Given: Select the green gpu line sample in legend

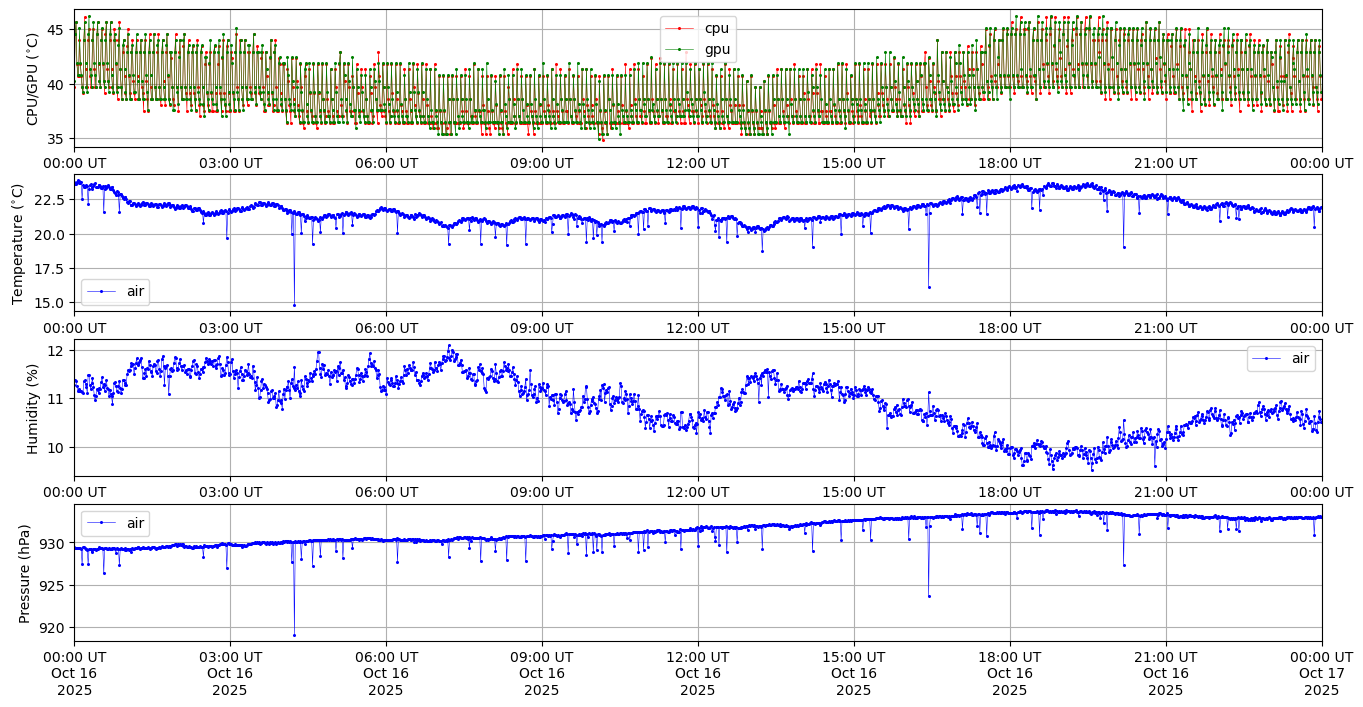Looking at the screenshot, I should [680, 48].
